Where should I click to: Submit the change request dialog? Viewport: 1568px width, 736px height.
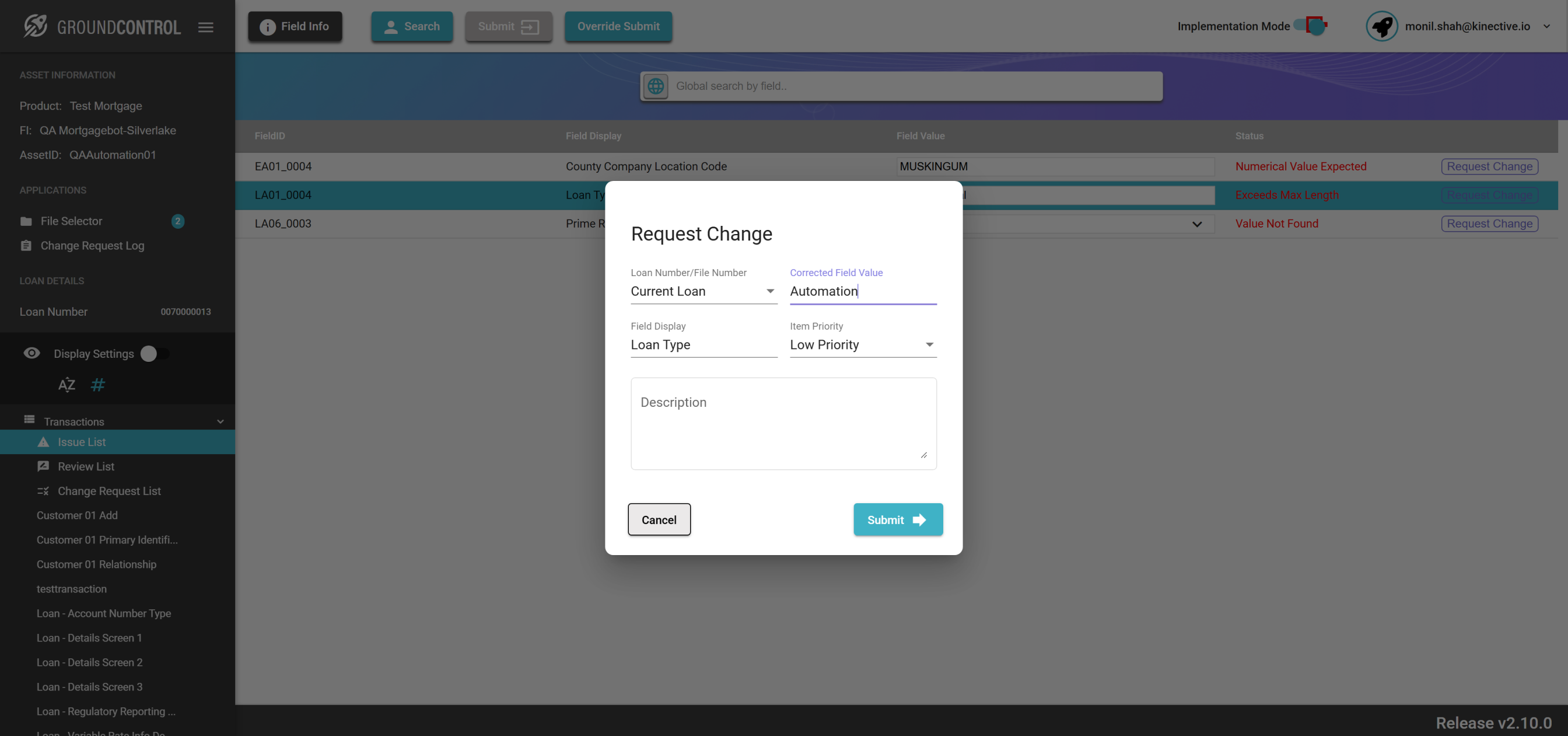tap(897, 519)
